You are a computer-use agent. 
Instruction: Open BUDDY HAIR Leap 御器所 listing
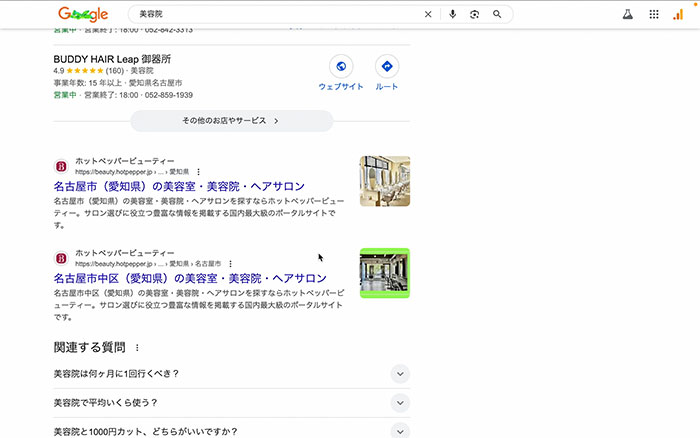coord(112,59)
